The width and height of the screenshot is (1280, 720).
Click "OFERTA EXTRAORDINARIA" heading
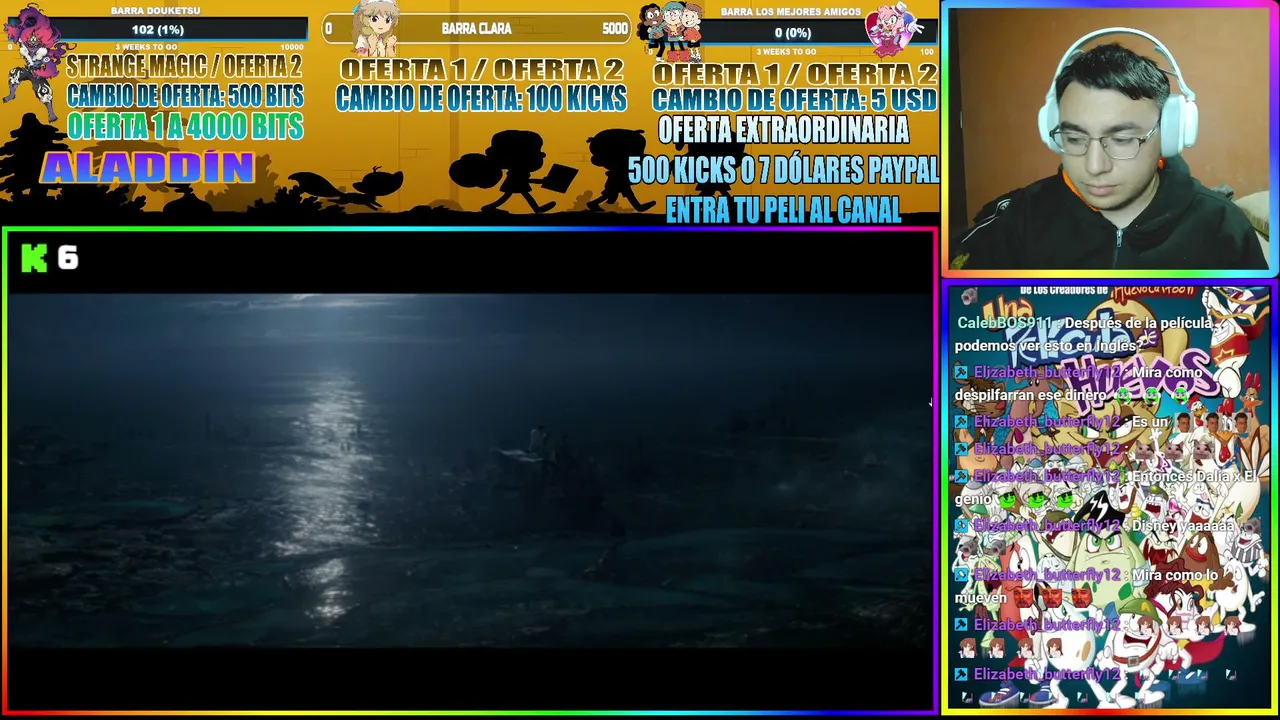click(783, 129)
